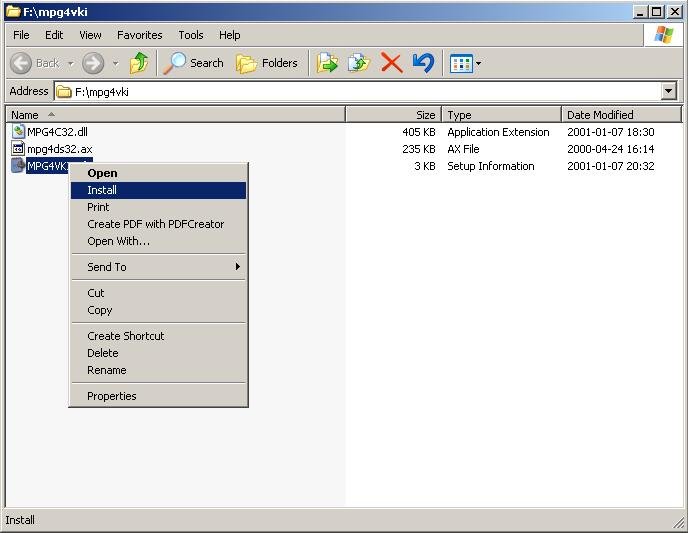The width and height of the screenshot is (688, 533).
Task: Click the Forward arrow icon
Action: pyautogui.click(x=93, y=63)
